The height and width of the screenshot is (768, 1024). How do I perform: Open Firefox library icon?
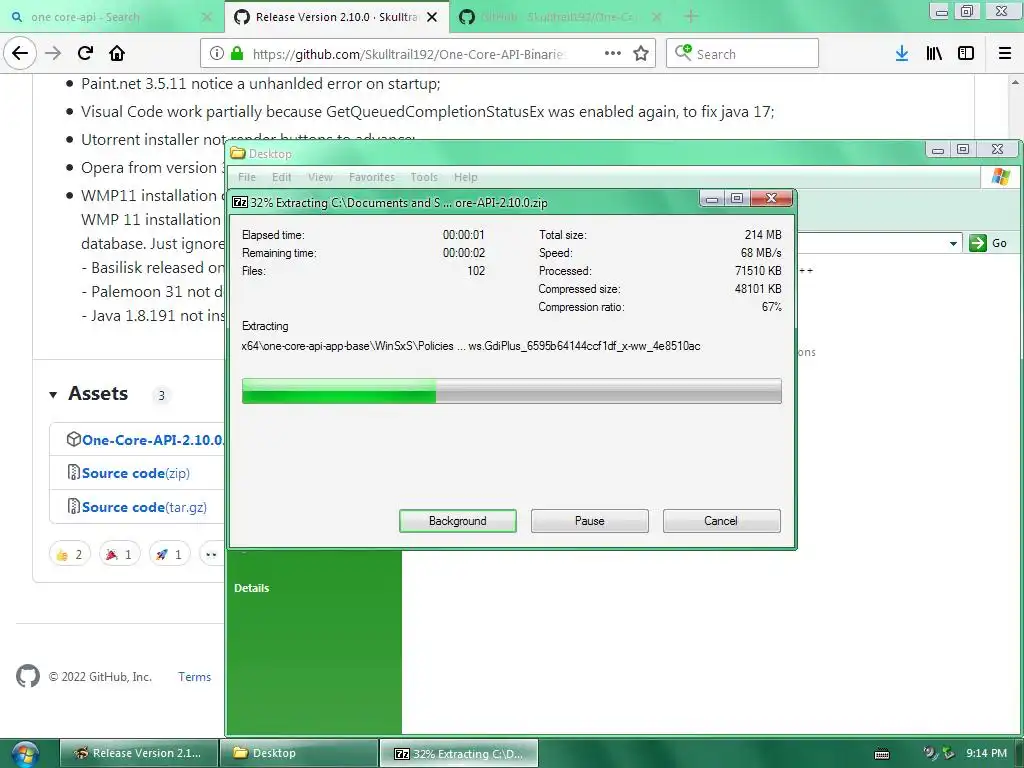(x=934, y=54)
